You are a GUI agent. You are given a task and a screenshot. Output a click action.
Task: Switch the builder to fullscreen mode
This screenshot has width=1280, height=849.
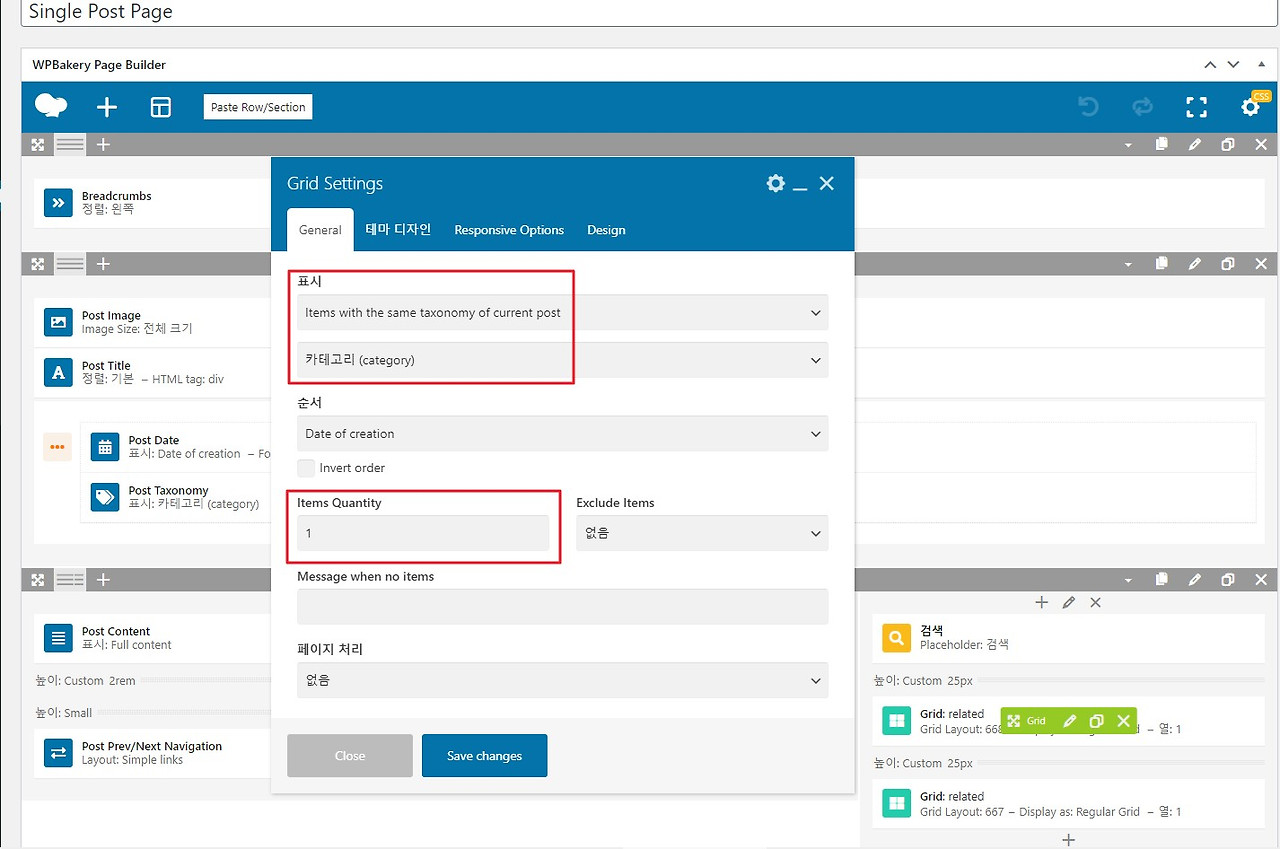coord(1196,107)
